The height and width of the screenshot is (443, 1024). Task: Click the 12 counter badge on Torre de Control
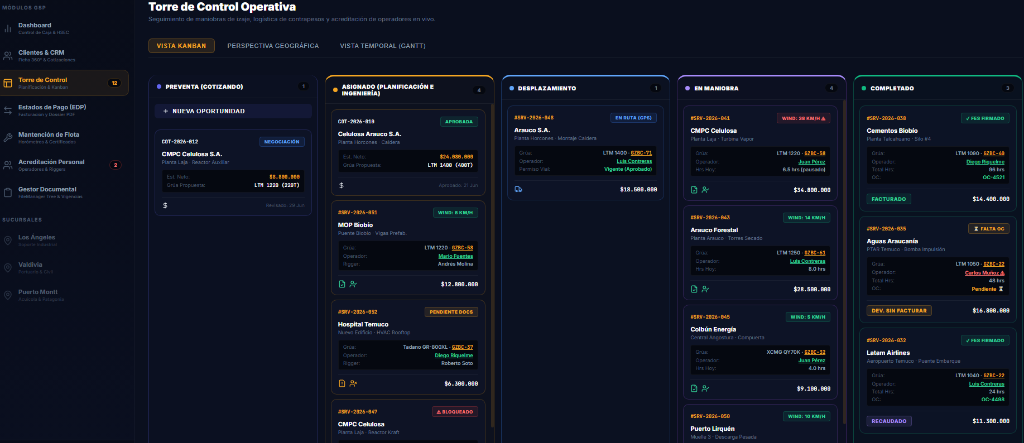pos(114,83)
